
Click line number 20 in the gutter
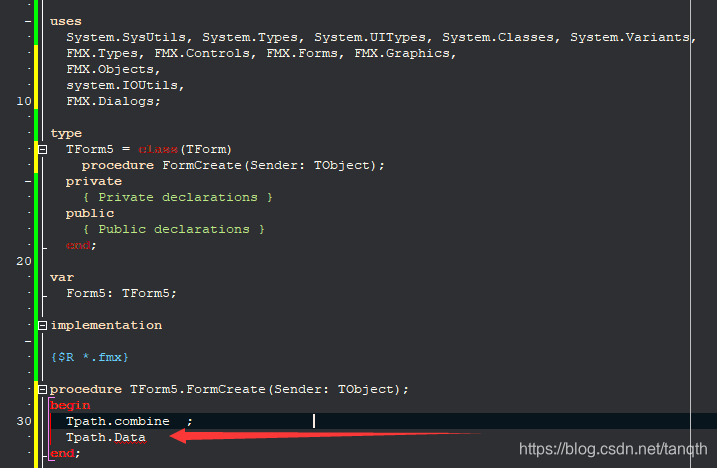pos(24,262)
